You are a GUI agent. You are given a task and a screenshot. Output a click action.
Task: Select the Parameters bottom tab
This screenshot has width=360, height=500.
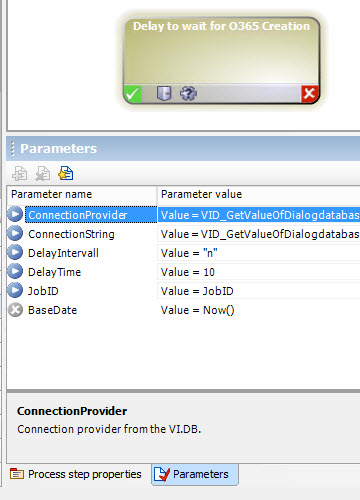coord(195,474)
